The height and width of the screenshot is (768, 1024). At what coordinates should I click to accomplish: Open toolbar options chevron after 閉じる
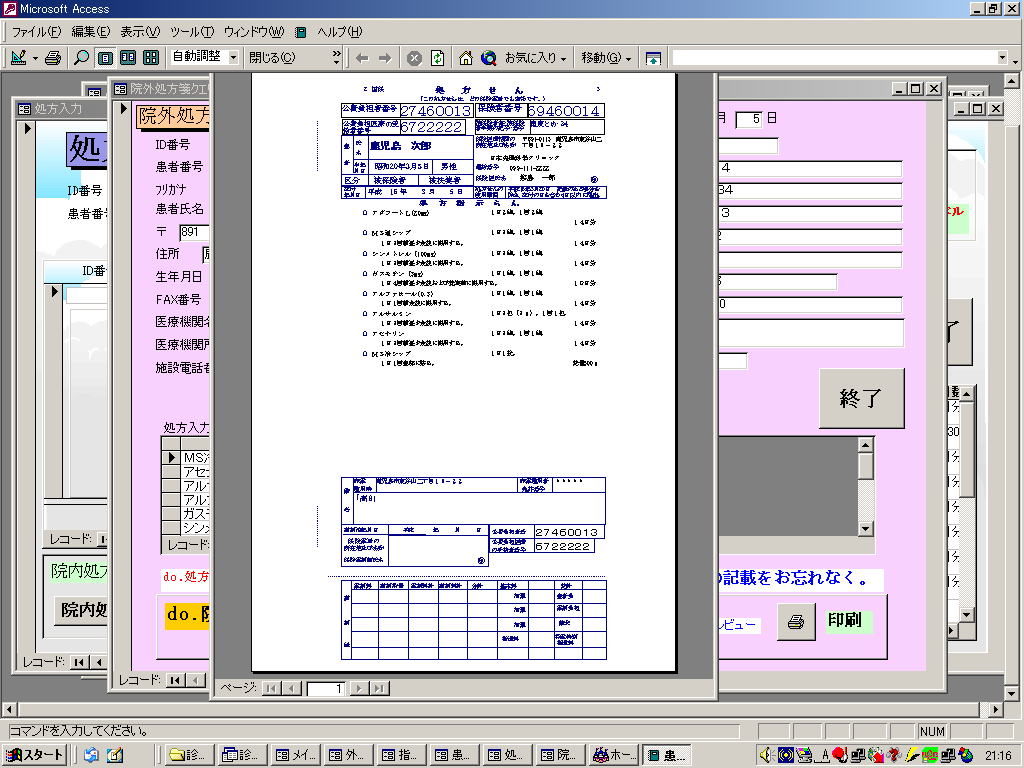[336, 57]
